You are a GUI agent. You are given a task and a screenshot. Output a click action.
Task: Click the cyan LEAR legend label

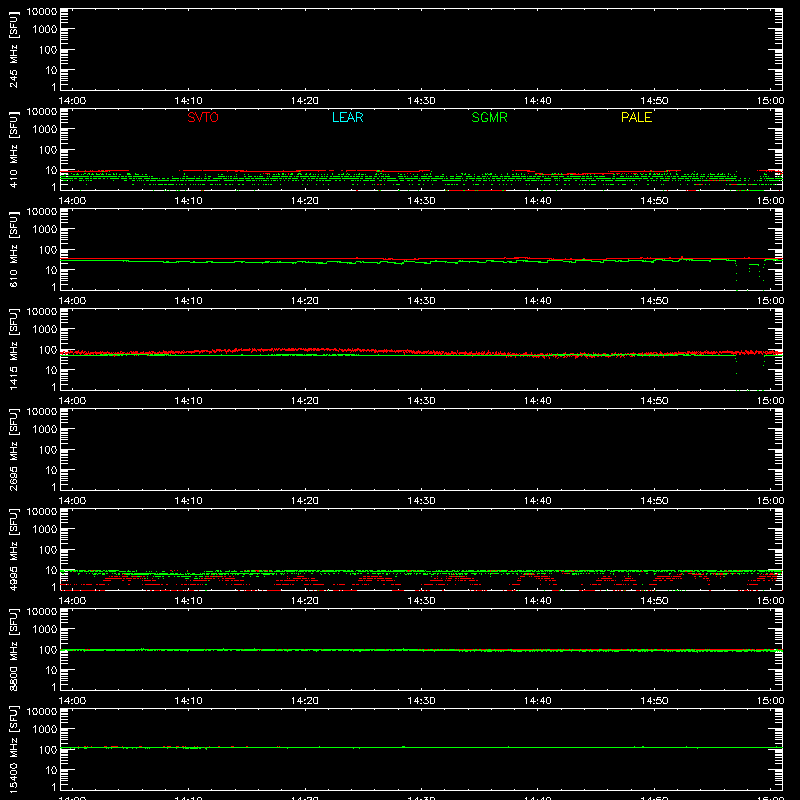tap(347, 117)
